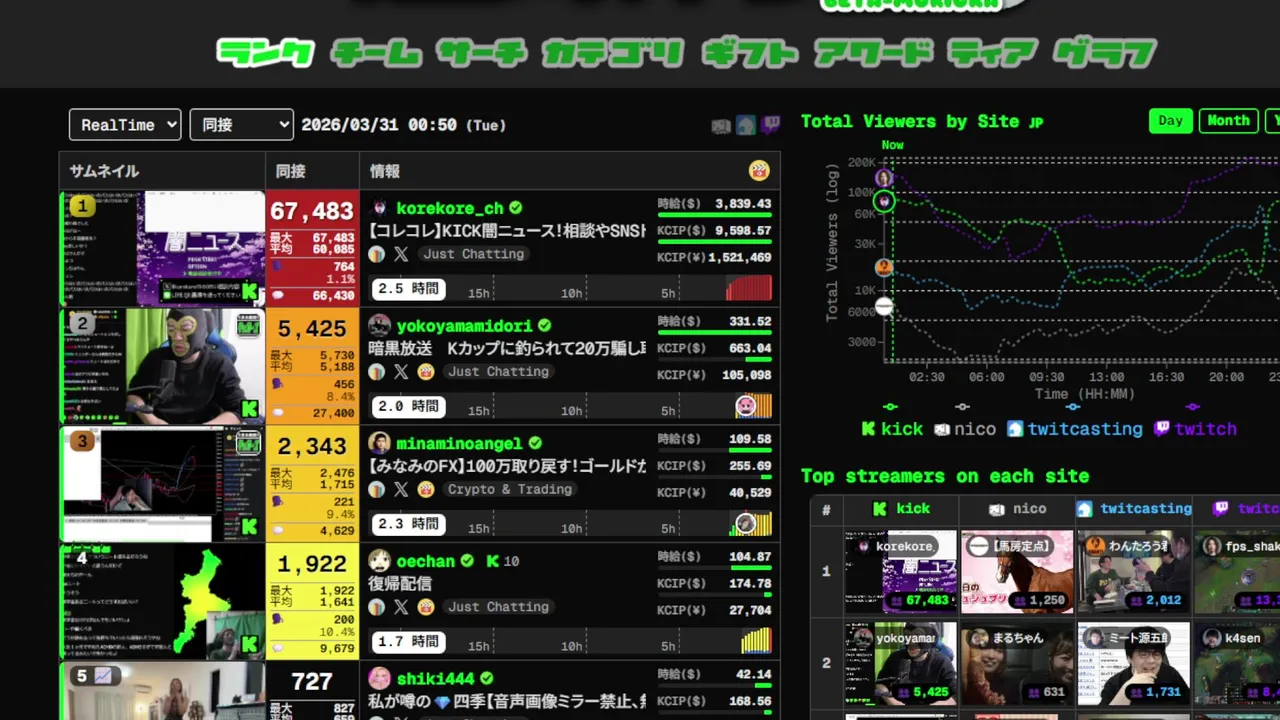
Task: Switch to the サーチ tab
Action: pos(482,52)
